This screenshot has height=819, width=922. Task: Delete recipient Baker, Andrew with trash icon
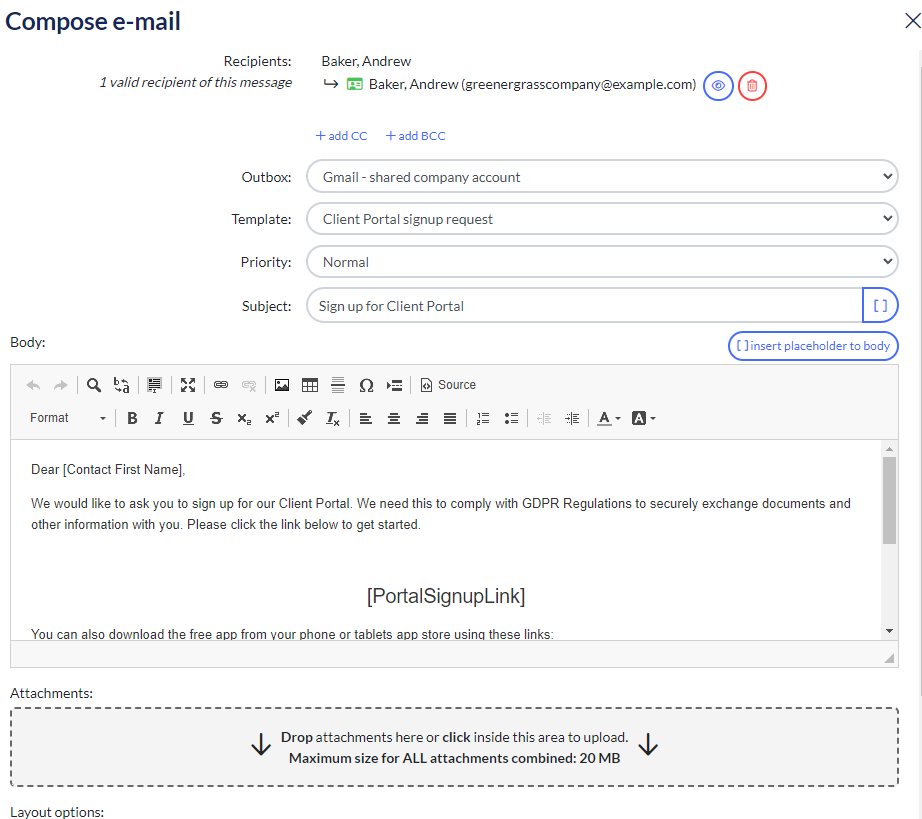(x=752, y=86)
